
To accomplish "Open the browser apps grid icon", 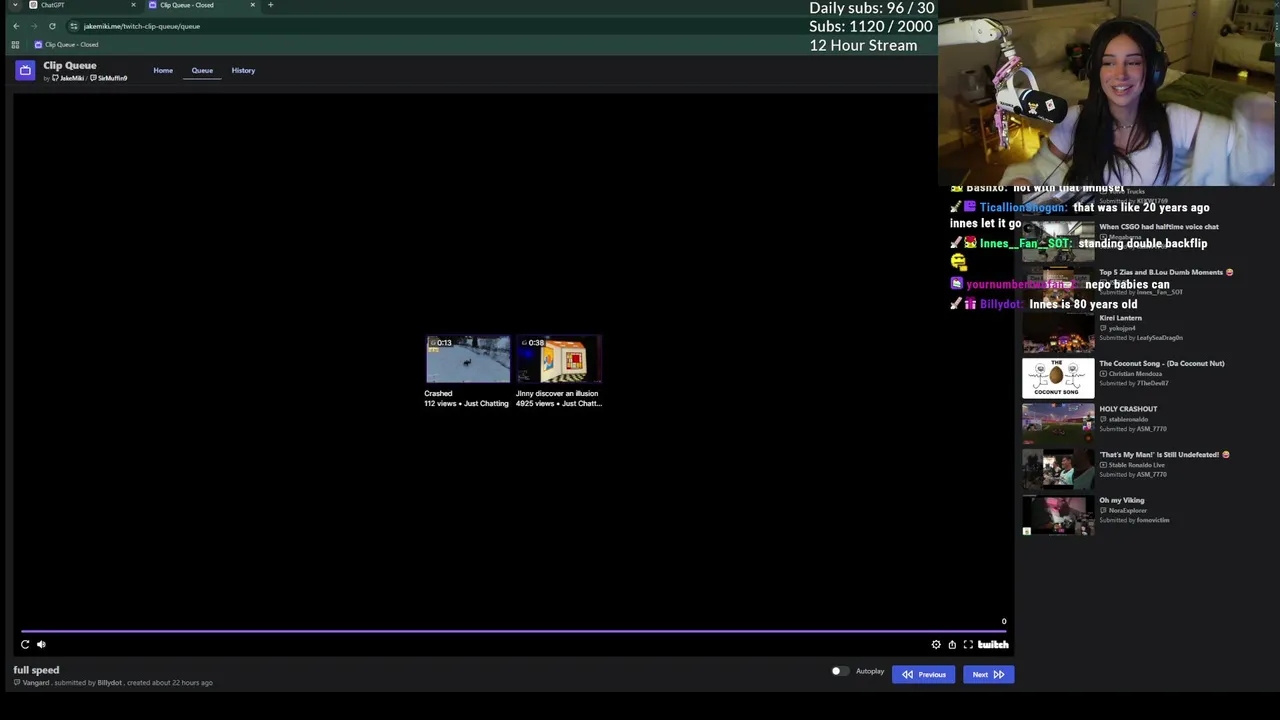I will 15,45.
